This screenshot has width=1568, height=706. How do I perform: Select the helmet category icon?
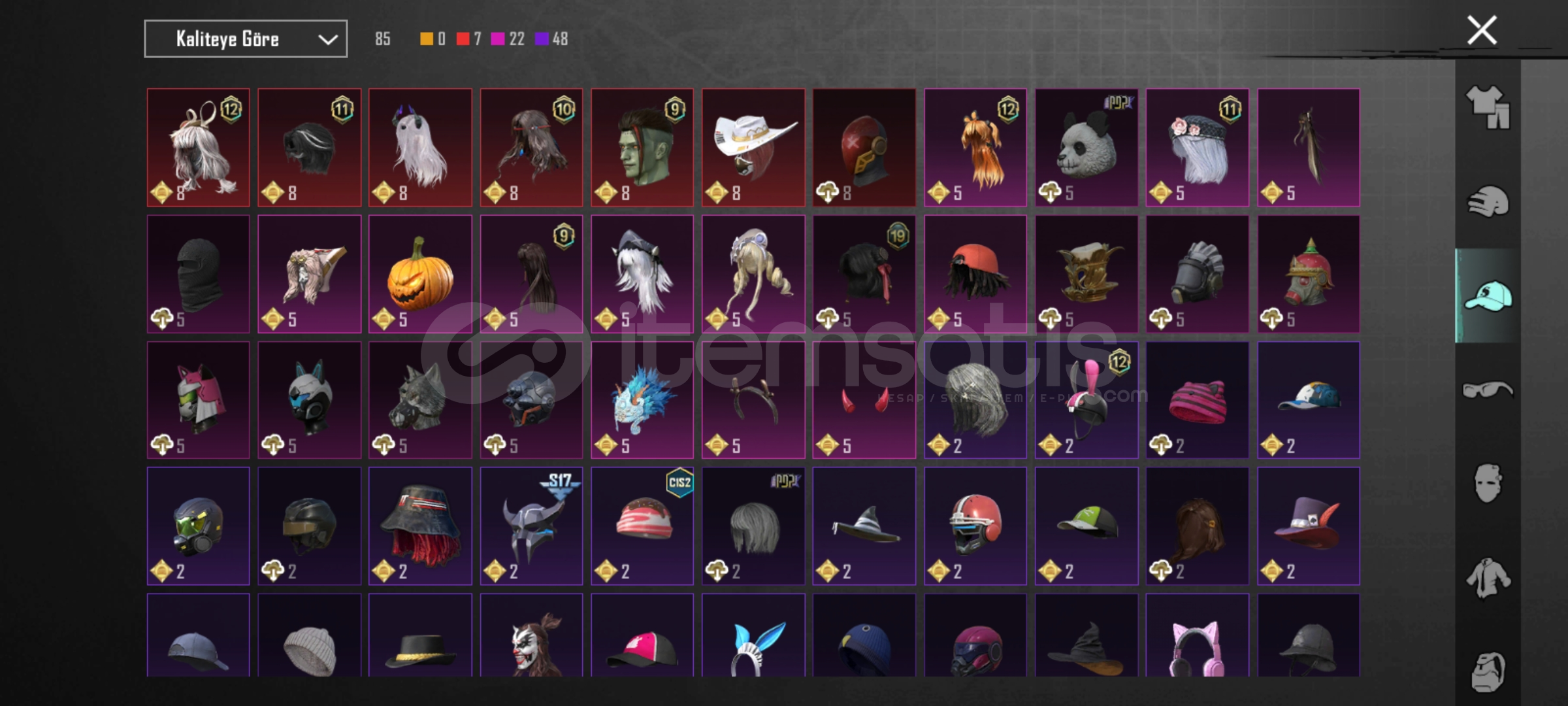(x=1488, y=201)
